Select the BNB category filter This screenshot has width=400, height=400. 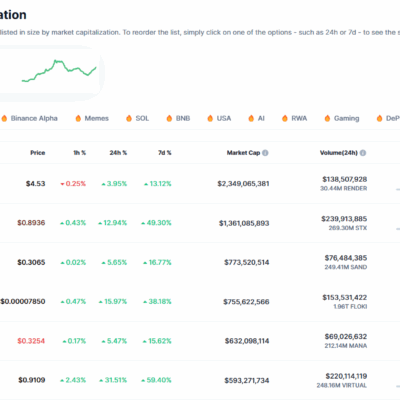pyautogui.click(x=178, y=118)
